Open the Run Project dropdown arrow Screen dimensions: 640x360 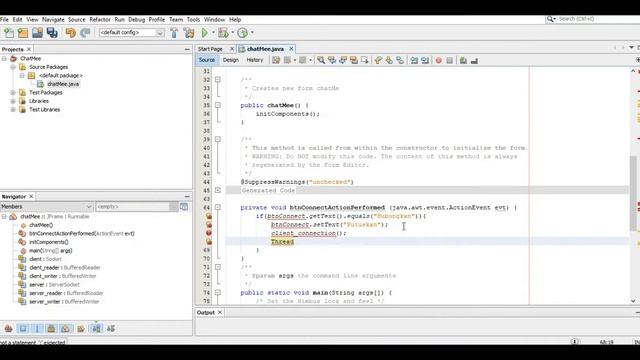coord(213,33)
